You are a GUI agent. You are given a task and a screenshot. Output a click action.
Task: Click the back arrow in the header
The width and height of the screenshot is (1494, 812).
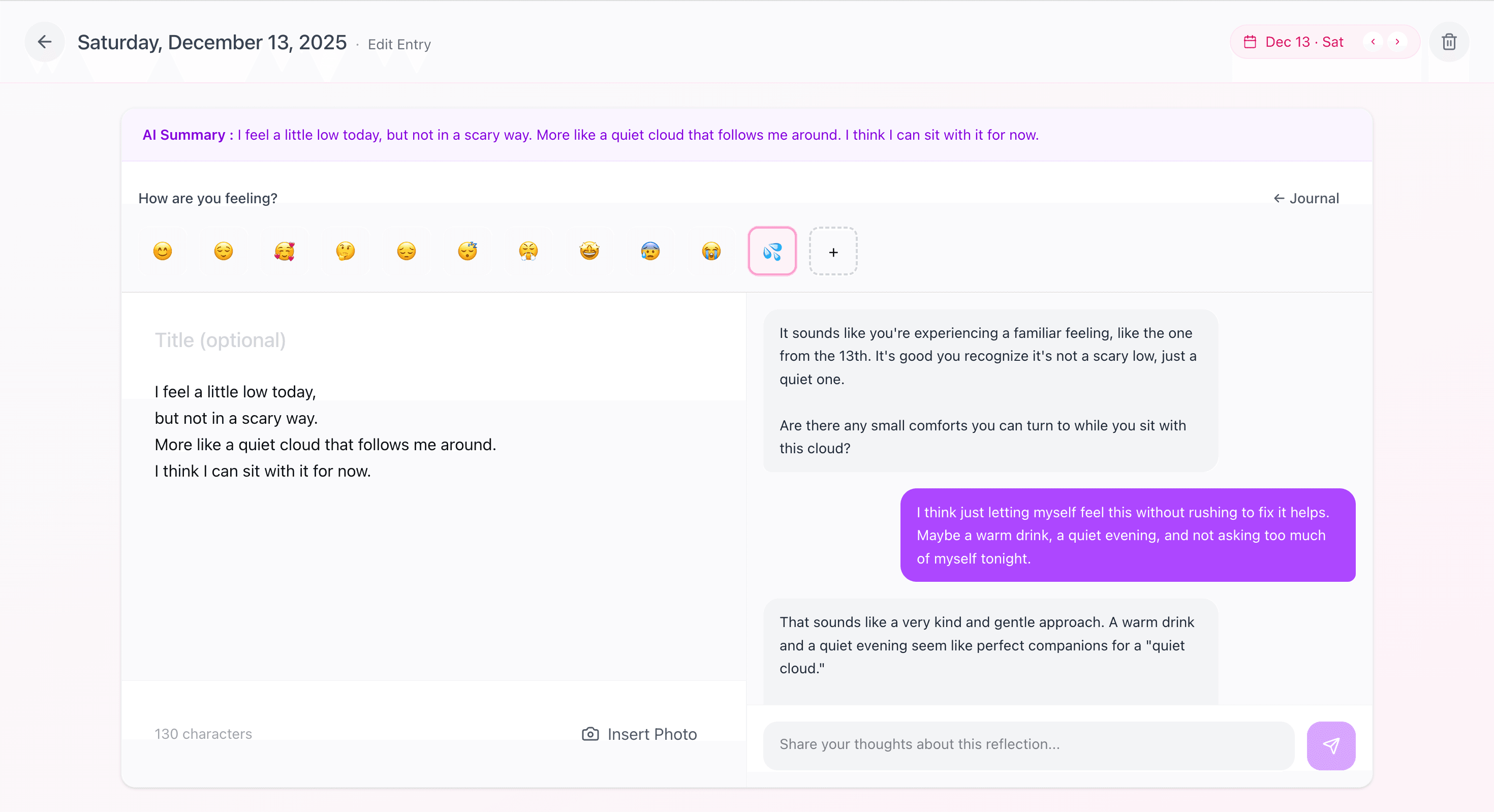(44, 41)
